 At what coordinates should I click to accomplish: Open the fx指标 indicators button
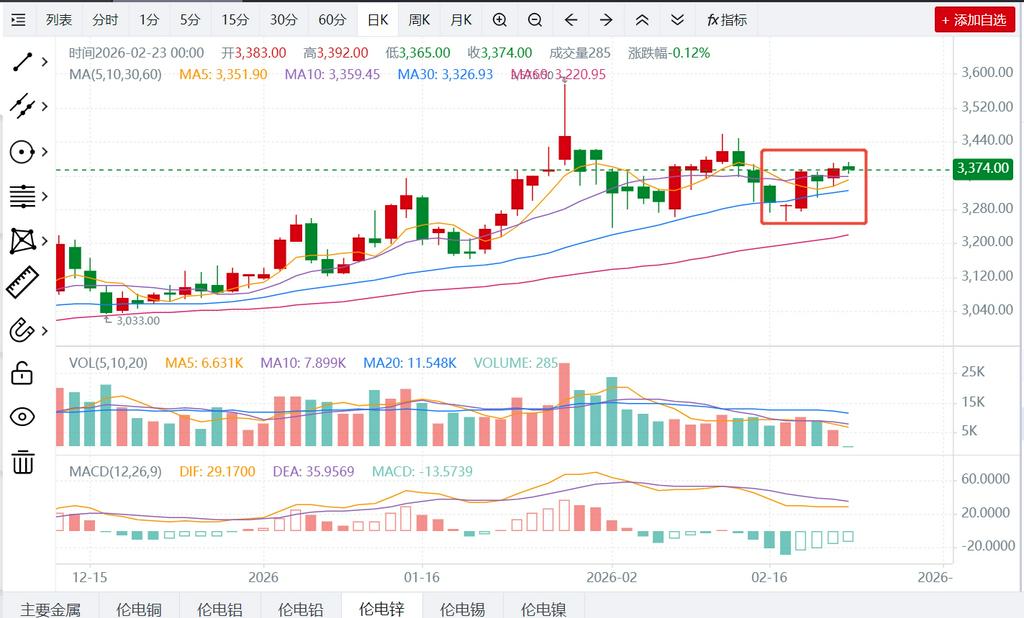point(726,20)
